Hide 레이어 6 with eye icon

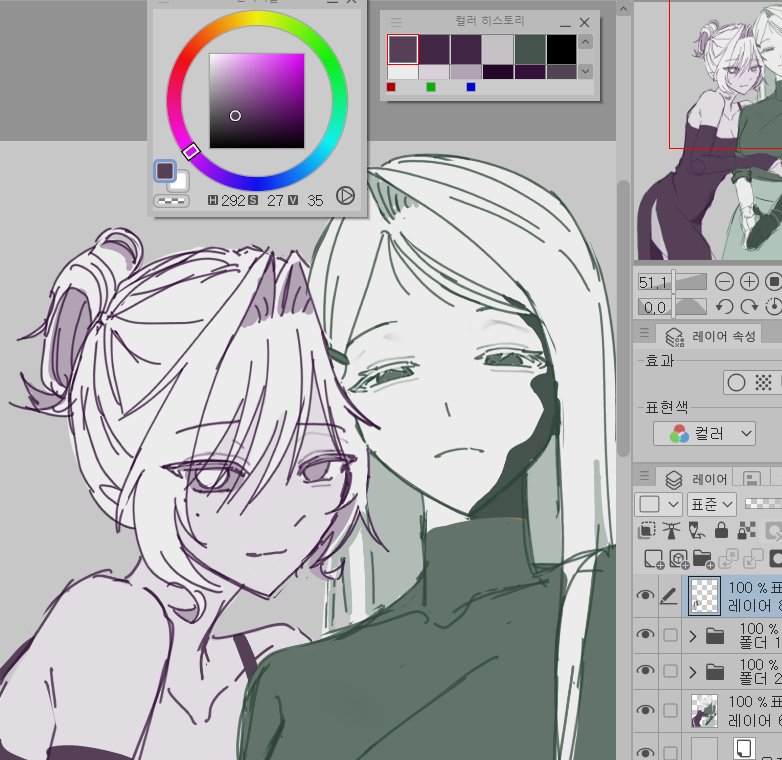coord(645,710)
